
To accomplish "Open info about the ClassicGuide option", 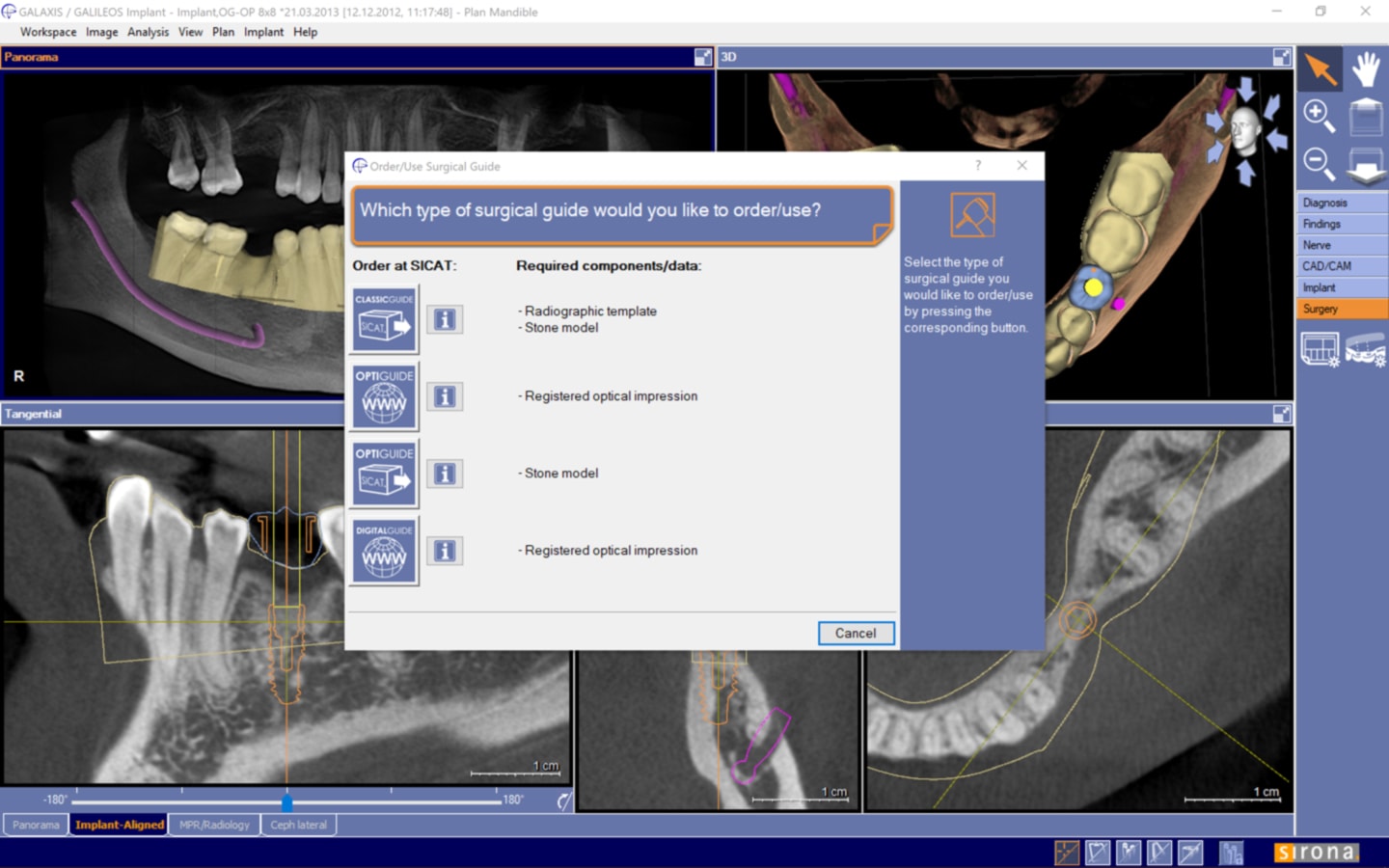I will click(x=445, y=319).
